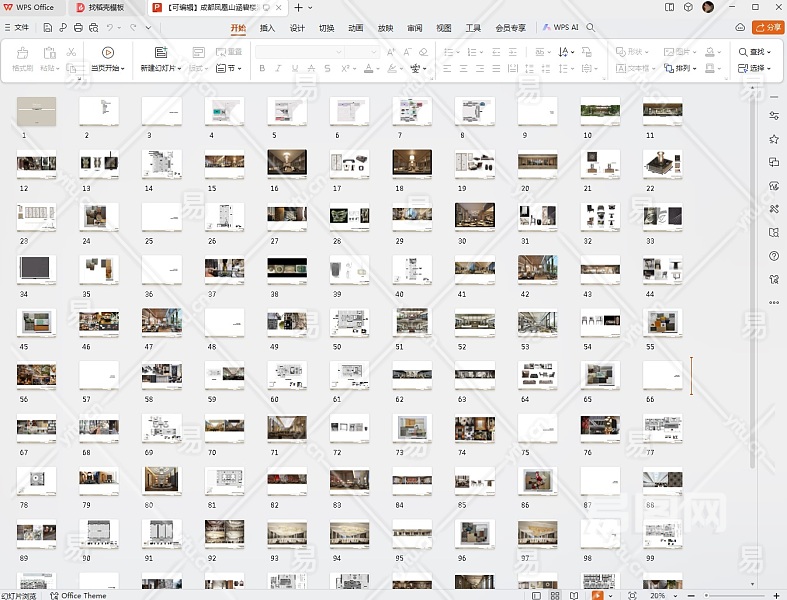Open the WPS AI button
The width and height of the screenshot is (787, 600).
(560, 28)
